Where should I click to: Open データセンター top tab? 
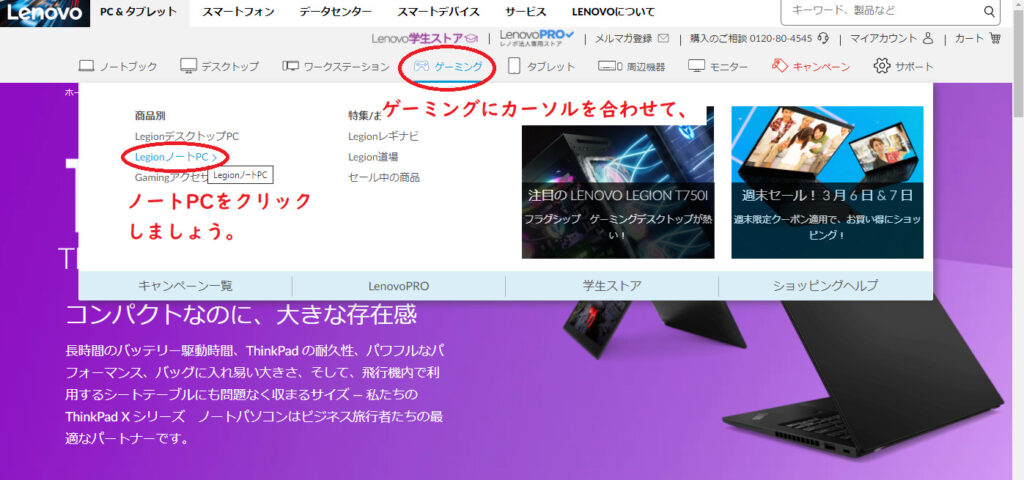click(x=336, y=12)
